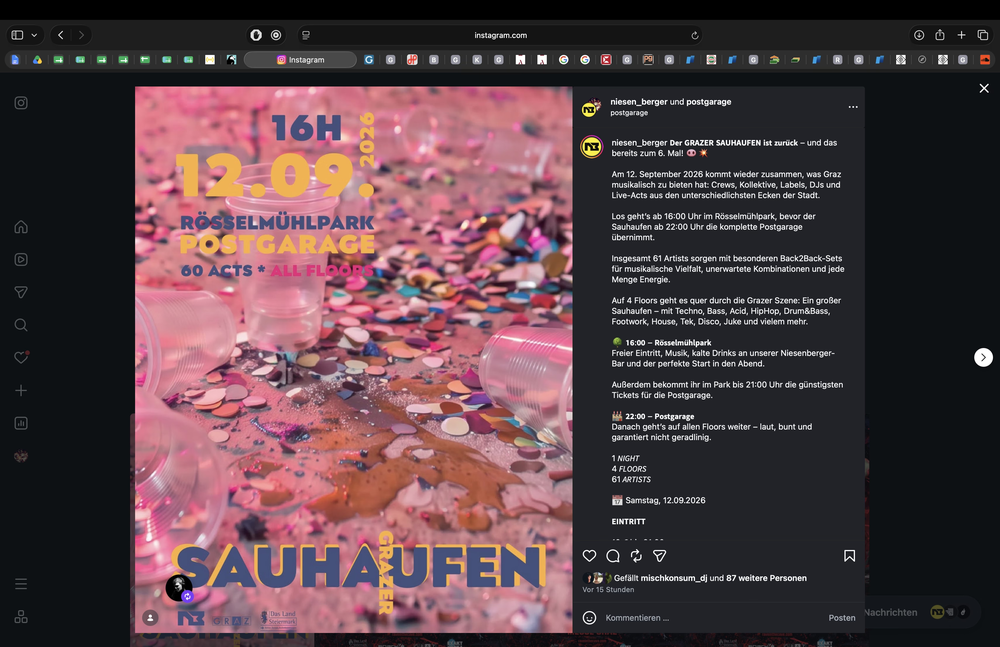Screen dimensions: 1000x647
Task: Save the post with the bookmark icon
Action: click(x=849, y=556)
